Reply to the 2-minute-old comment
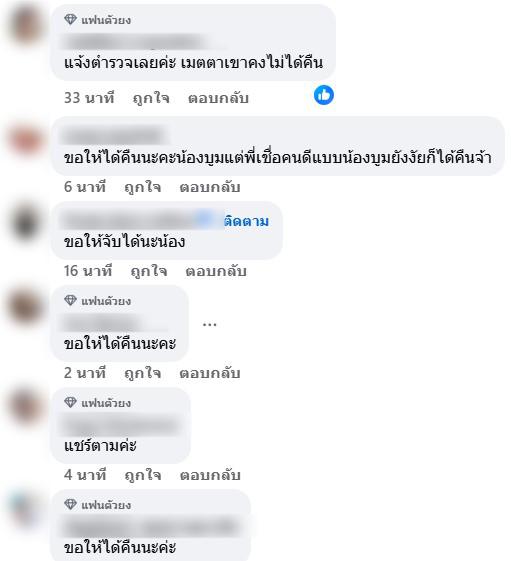 [210, 373]
